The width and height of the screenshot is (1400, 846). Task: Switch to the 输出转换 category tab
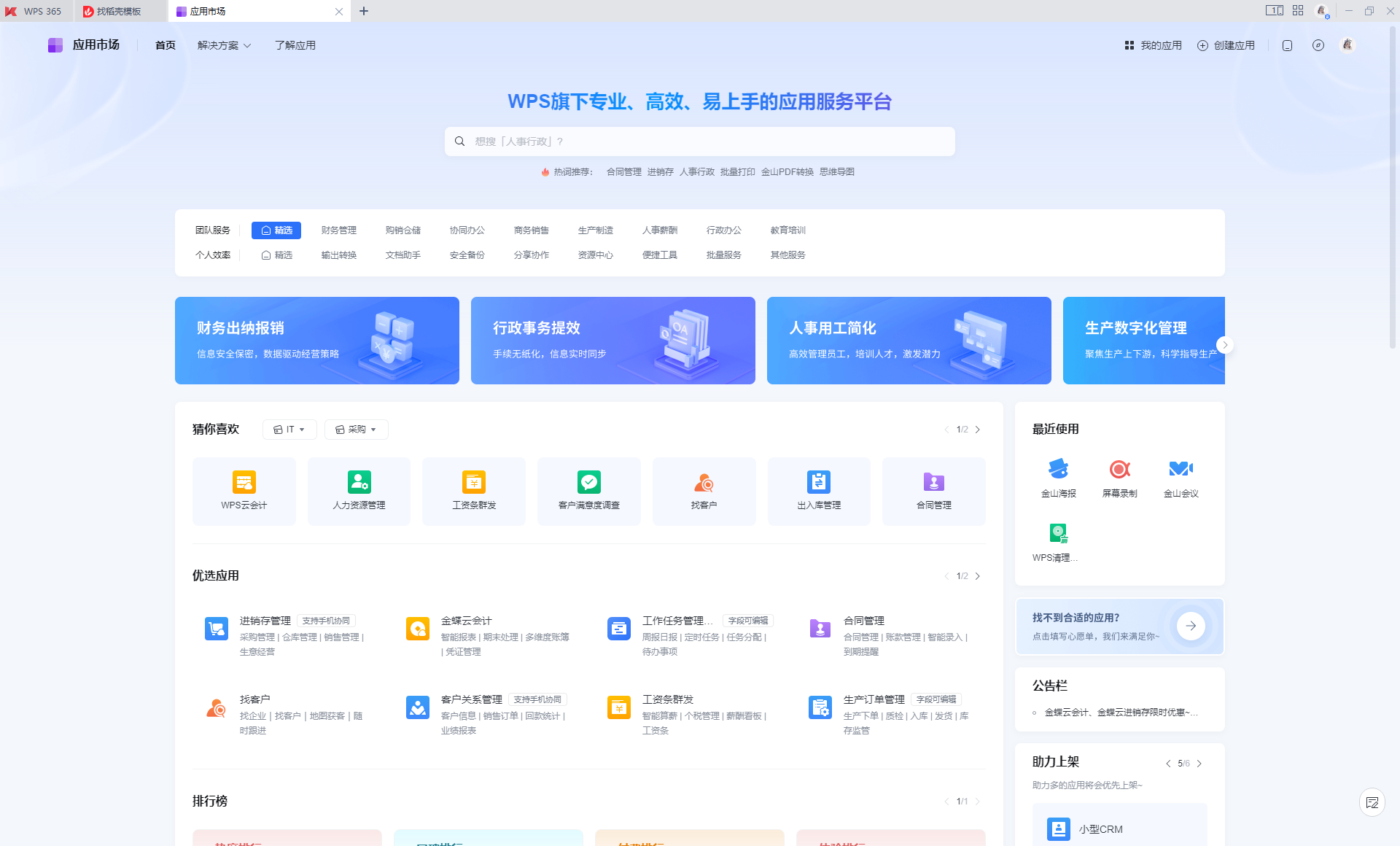[338, 255]
